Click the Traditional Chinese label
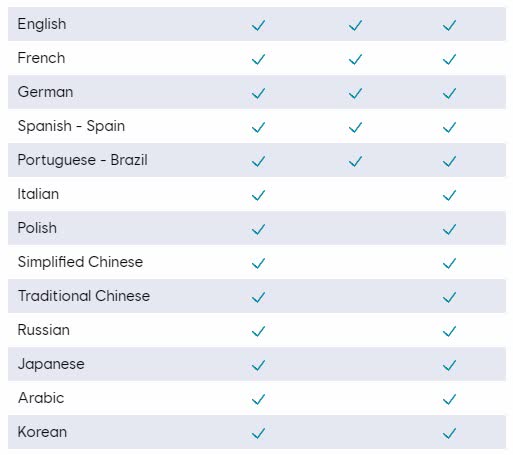The height and width of the screenshot is (455, 513). click(84, 296)
